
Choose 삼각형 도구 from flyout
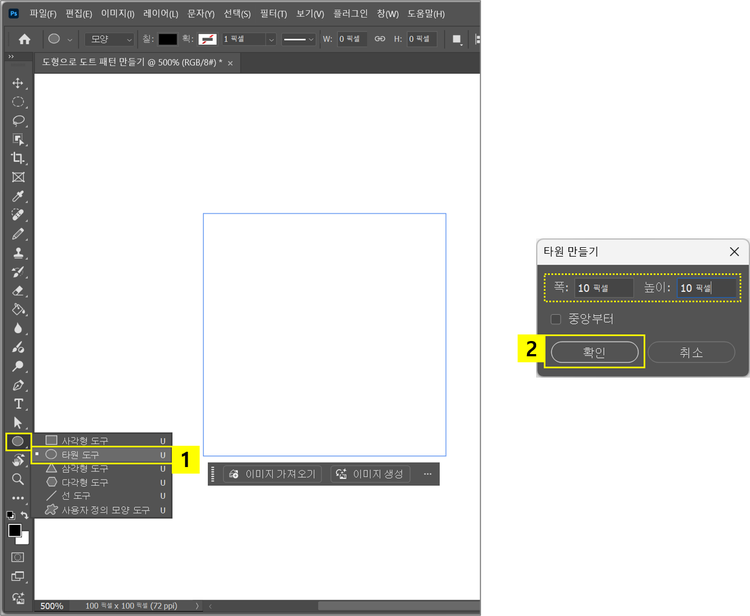(102, 468)
